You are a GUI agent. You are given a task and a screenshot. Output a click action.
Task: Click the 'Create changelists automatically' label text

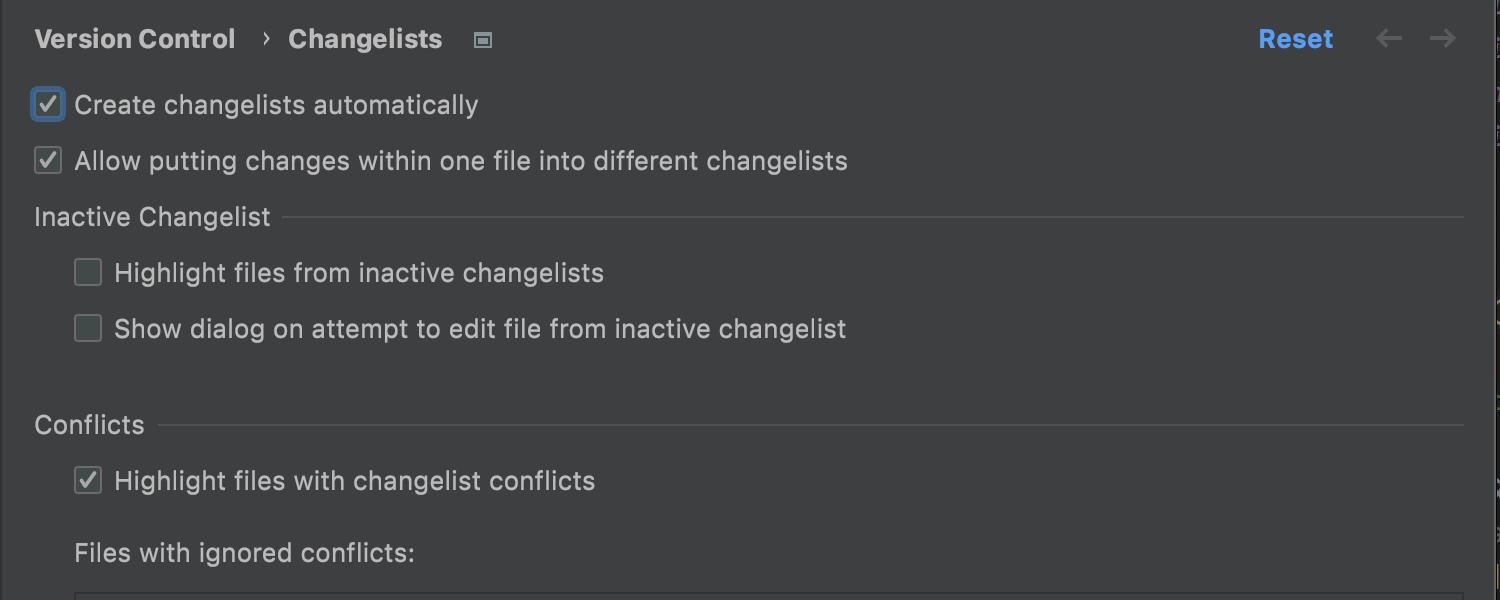tap(276, 105)
